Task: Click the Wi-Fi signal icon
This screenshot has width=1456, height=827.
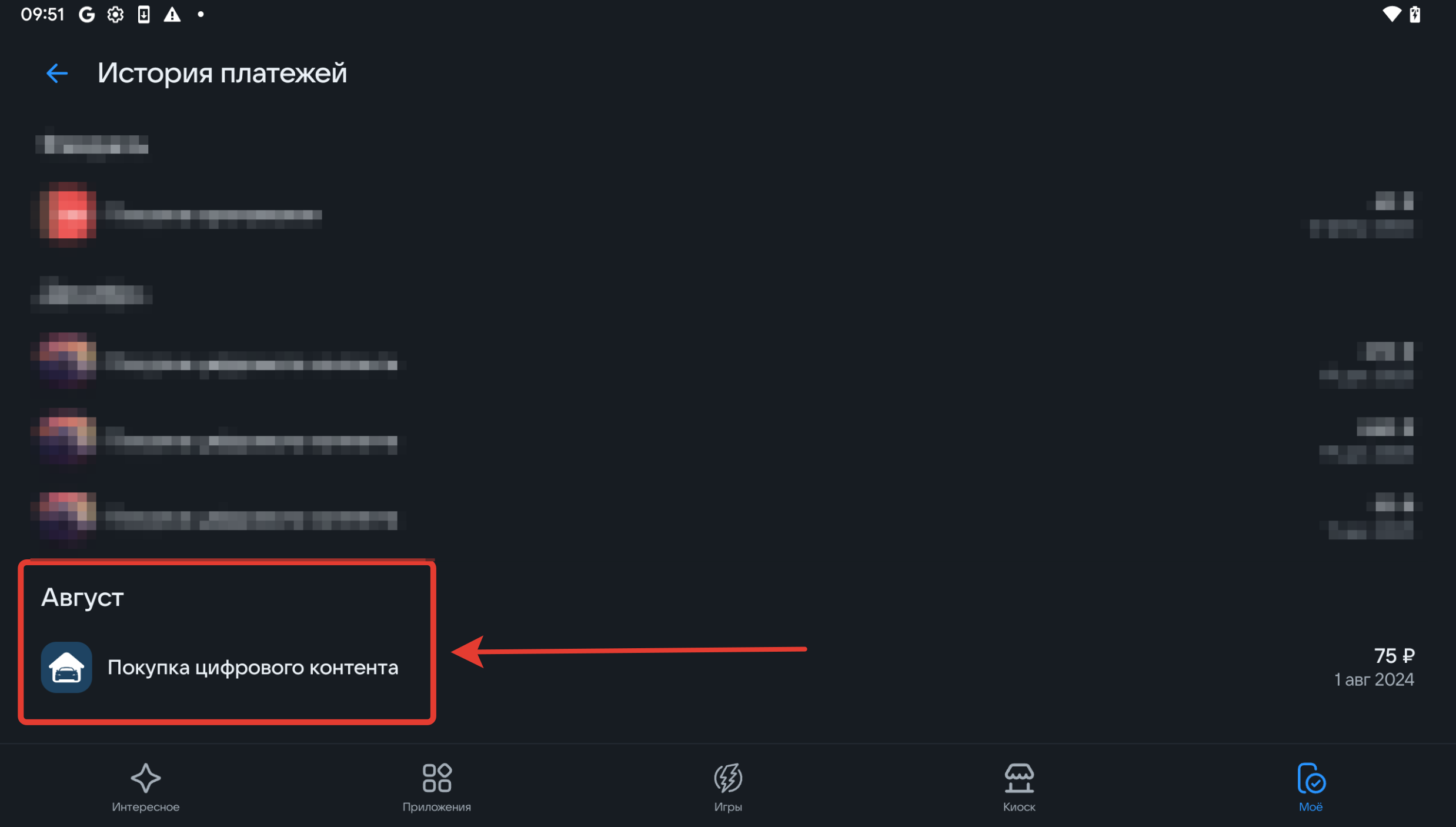Action: point(1391,14)
